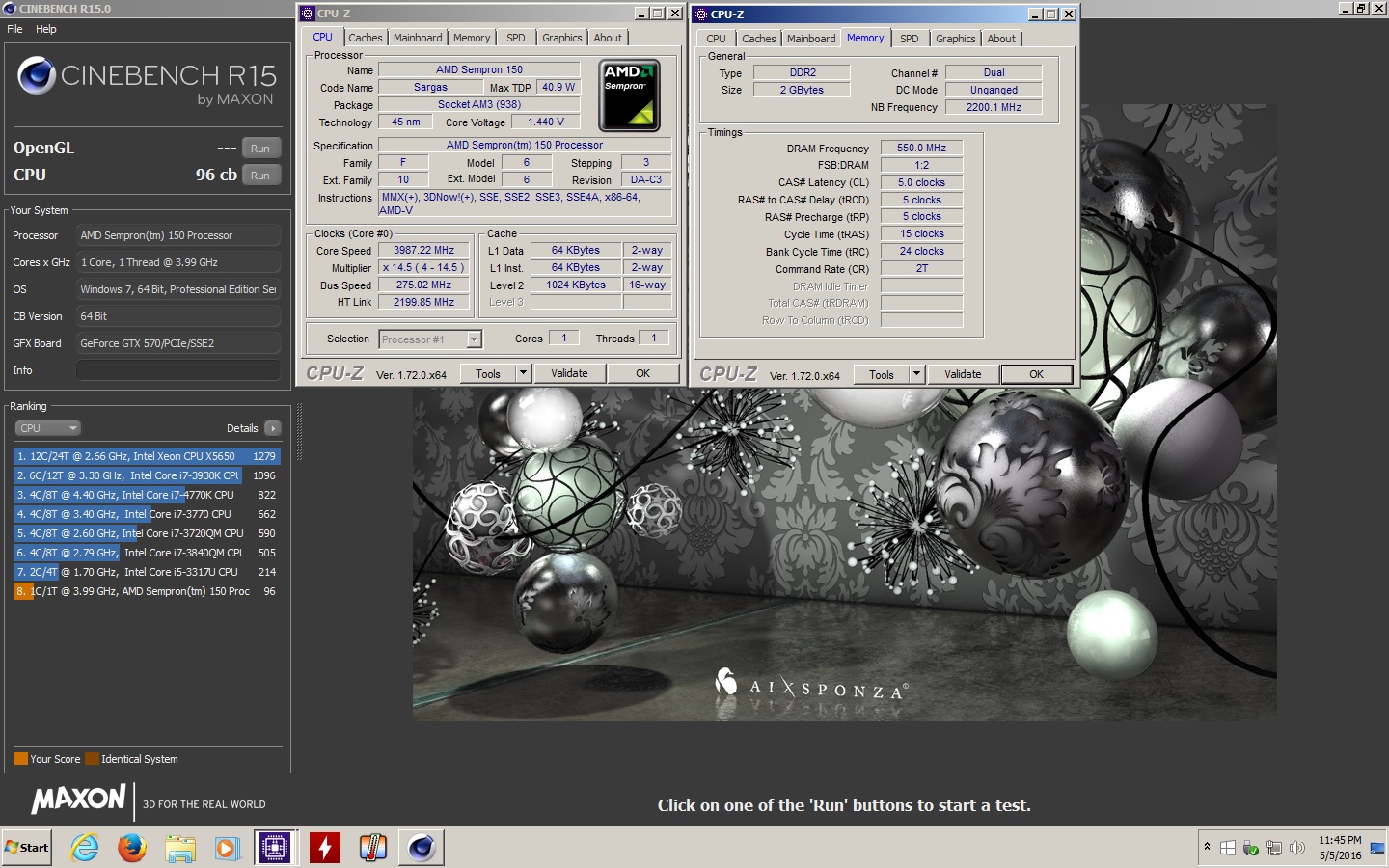The image size is (1389, 868).
Task: Select ranking entry Core i5-3317U
Action: (147, 572)
